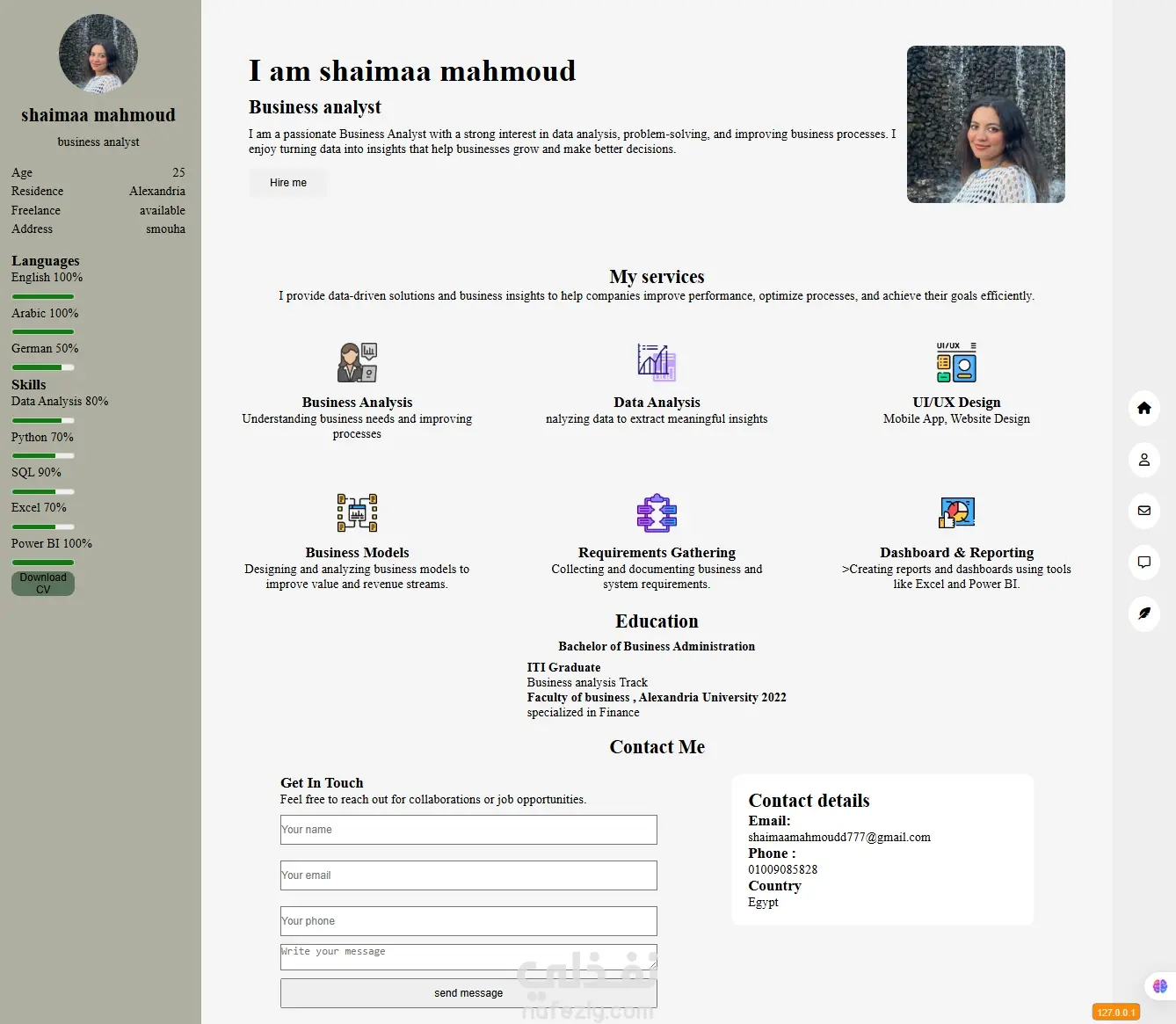Click the round sidebar profile avatar
The image size is (1176, 1024).
[98, 54]
